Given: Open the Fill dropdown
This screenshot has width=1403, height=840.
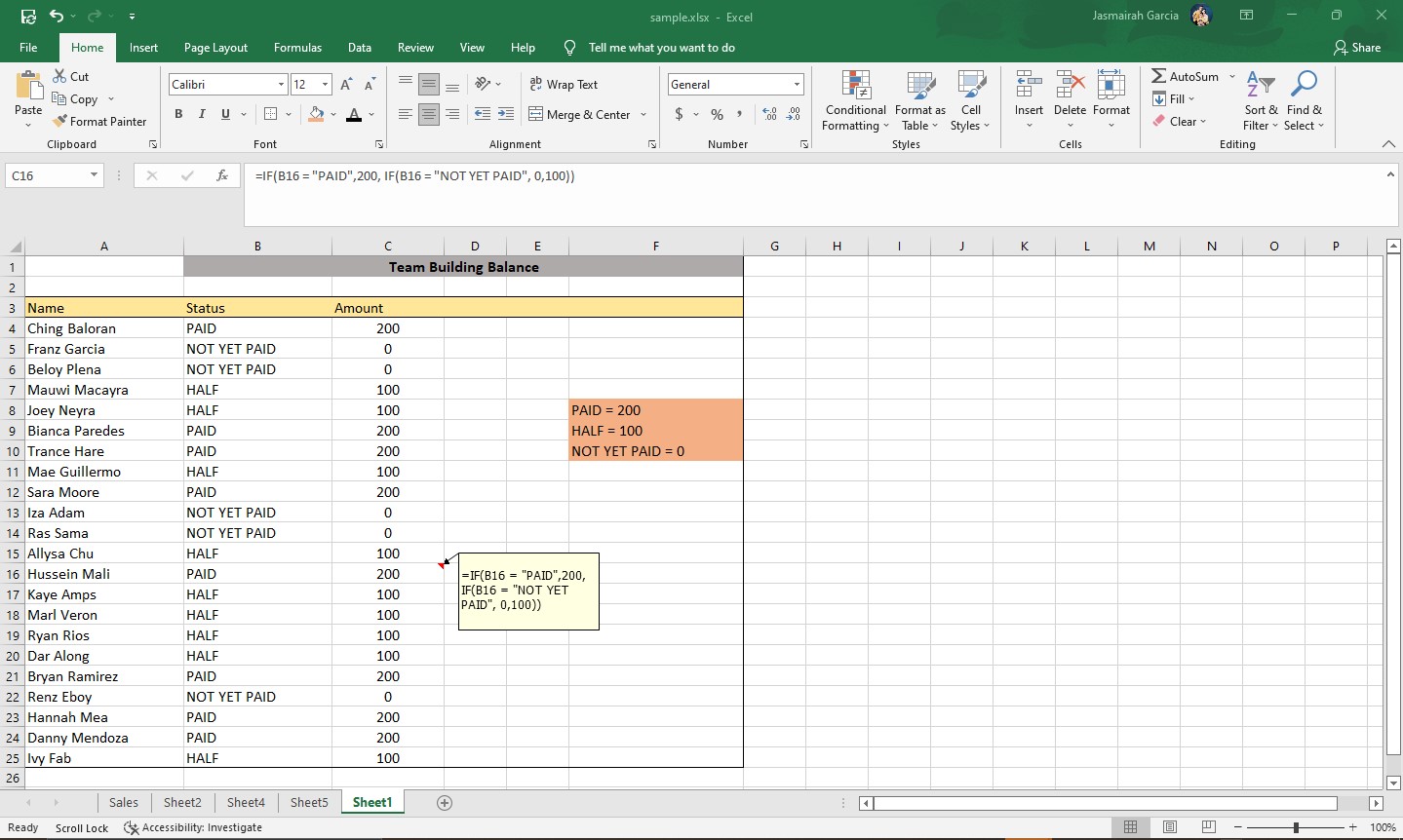Looking at the screenshot, I should (x=1173, y=98).
